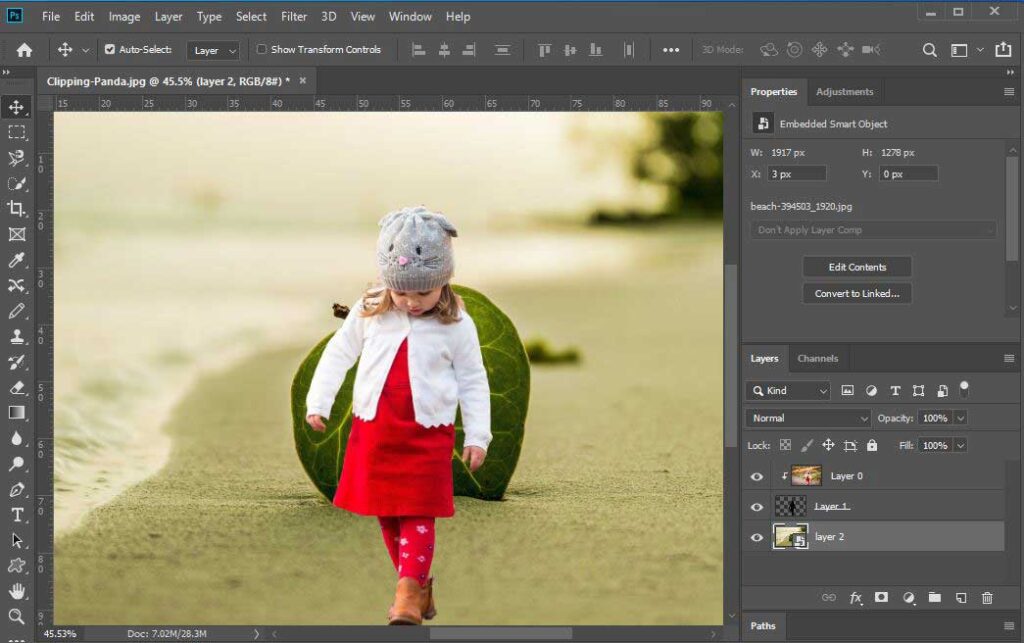Click the Add layer mask icon

[x=881, y=597]
